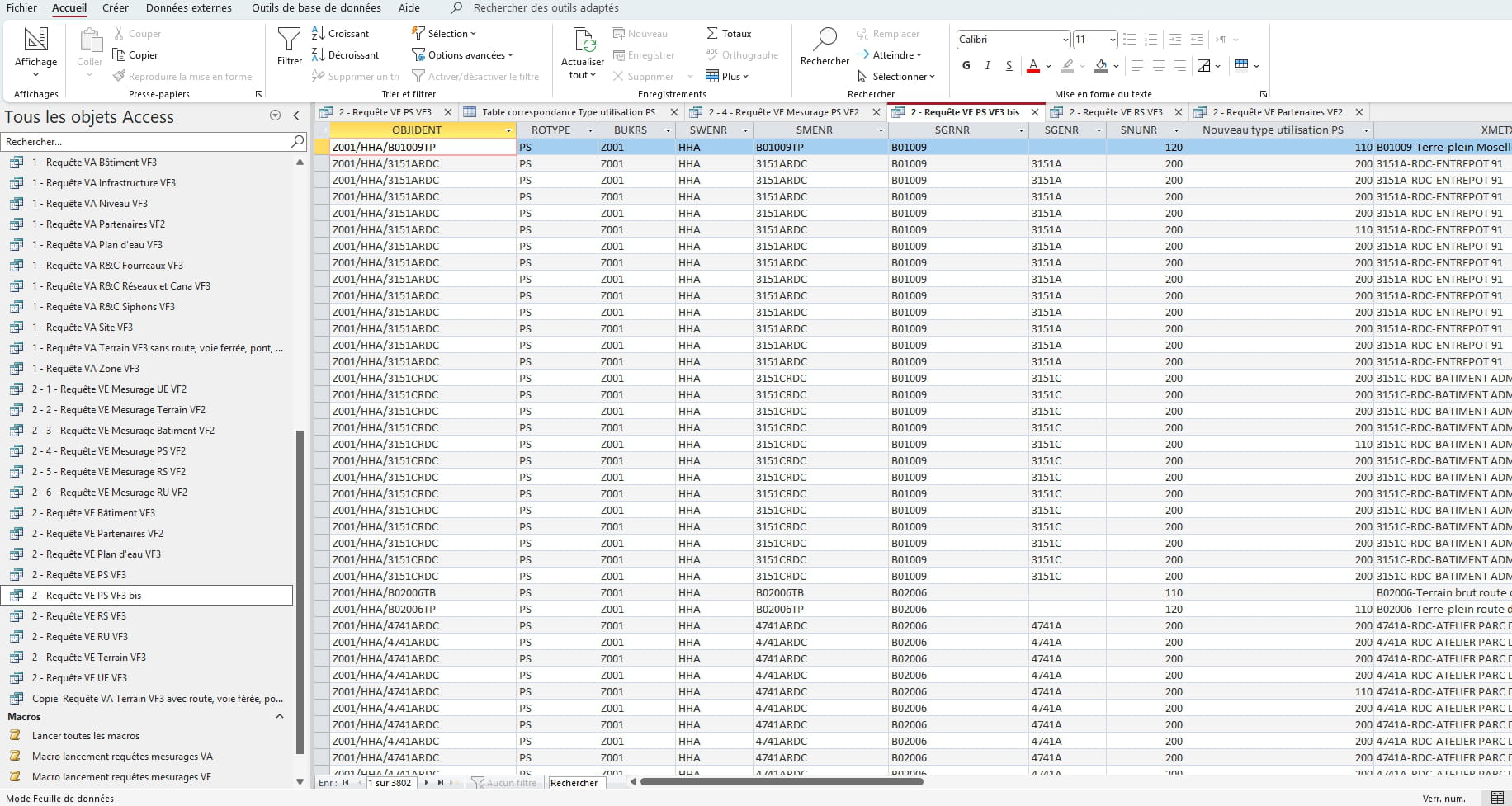The image size is (1512, 806).
Task: Open the Données externes ribbon tab
Action: 189,8
